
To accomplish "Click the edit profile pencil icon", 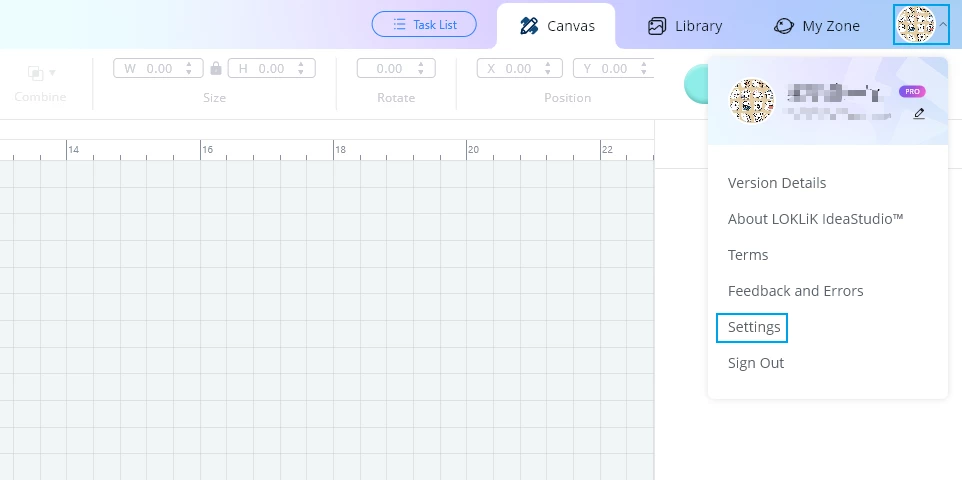I will [x=918, y=114].
